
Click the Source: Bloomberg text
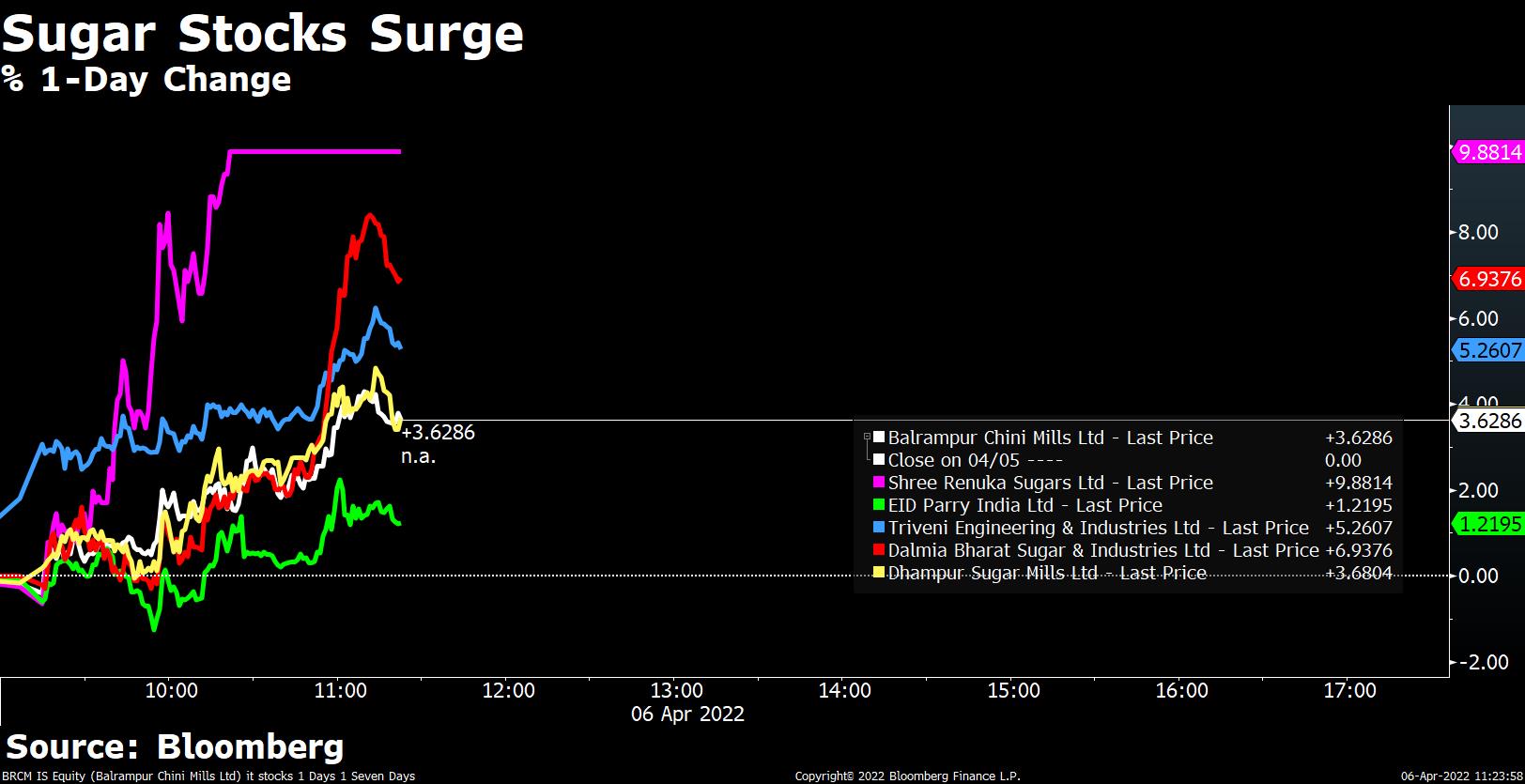(x=175, y=747)
